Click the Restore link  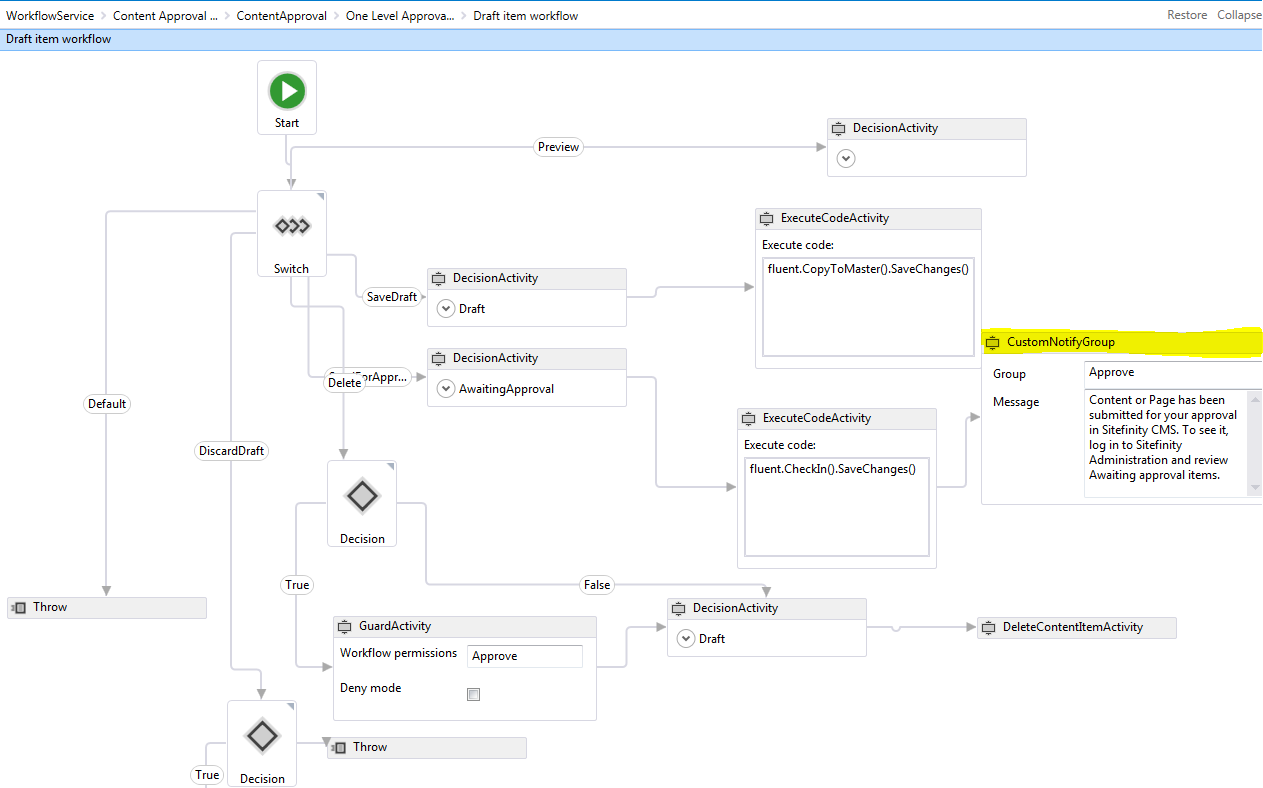pos(1187,16)
